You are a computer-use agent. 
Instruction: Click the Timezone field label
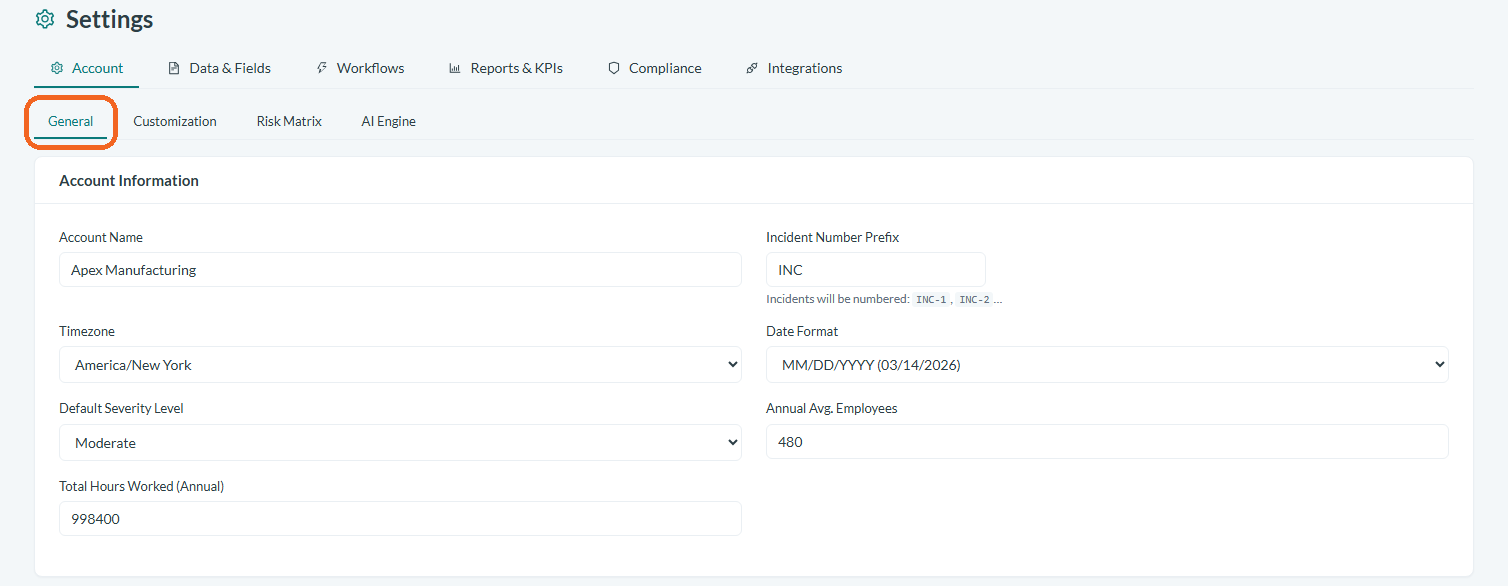pyautogui.click(x=87, y=331)
